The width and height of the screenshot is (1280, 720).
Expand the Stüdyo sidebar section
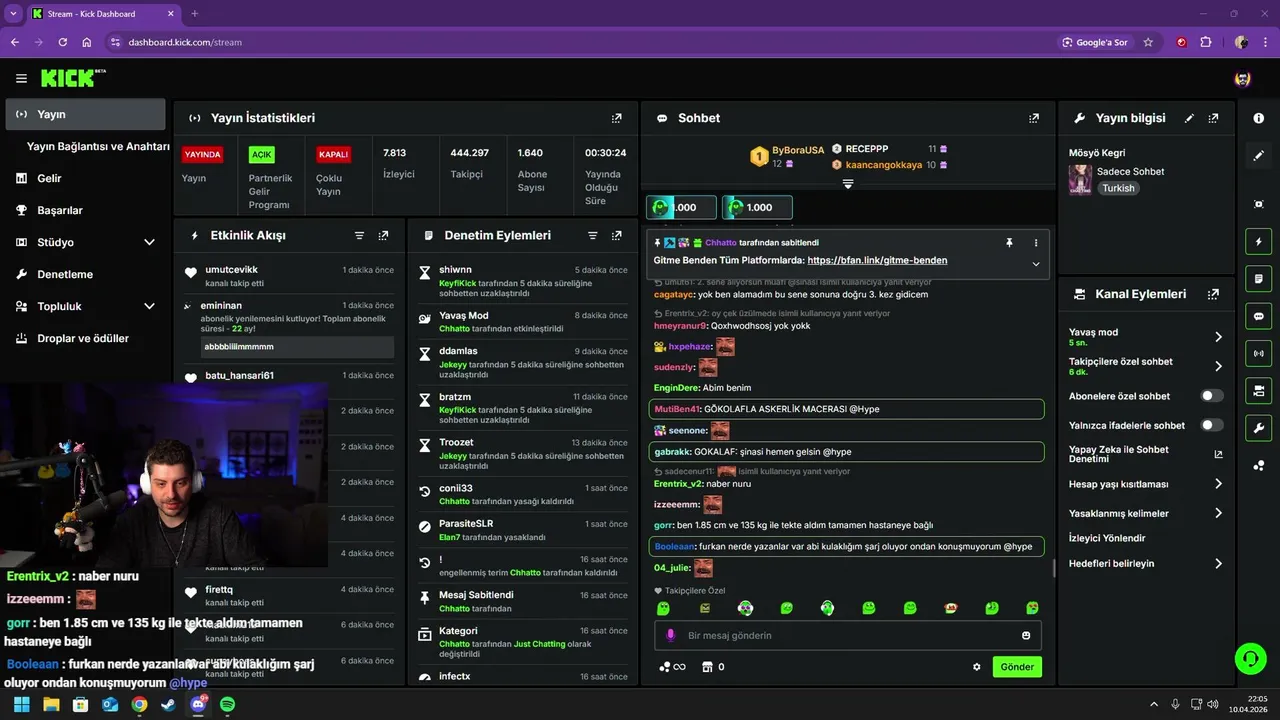point(149,242)
